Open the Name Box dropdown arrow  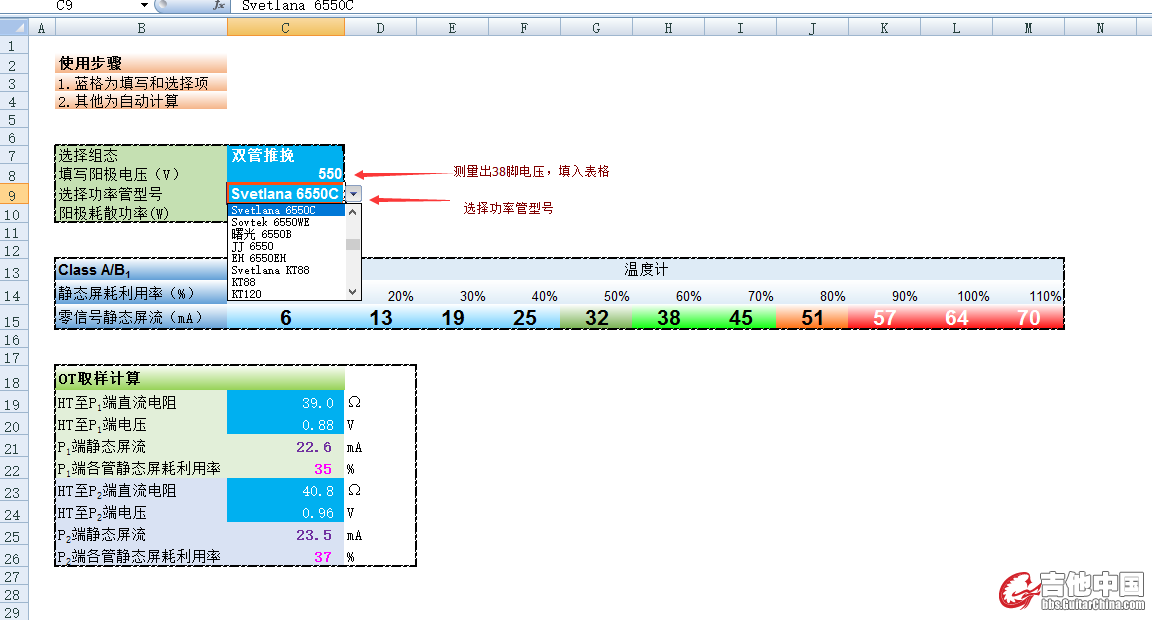coord(144,5)
